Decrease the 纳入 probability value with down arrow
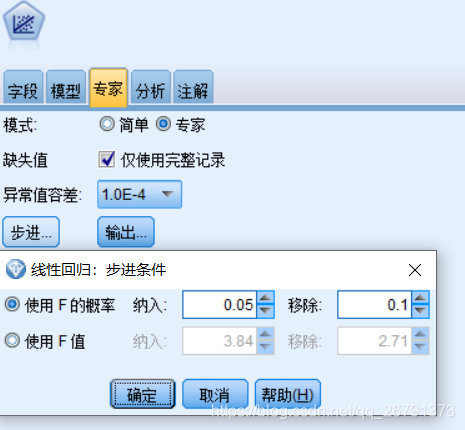The height and width of the screenshot is (430, 465). 266,311
